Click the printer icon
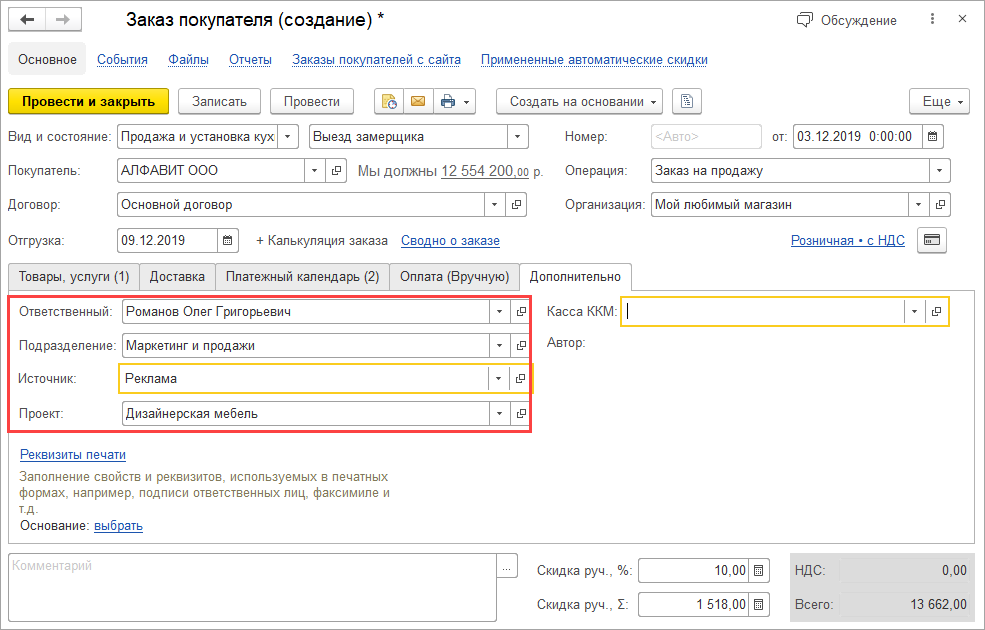985x630 pixels. point(447,101)
